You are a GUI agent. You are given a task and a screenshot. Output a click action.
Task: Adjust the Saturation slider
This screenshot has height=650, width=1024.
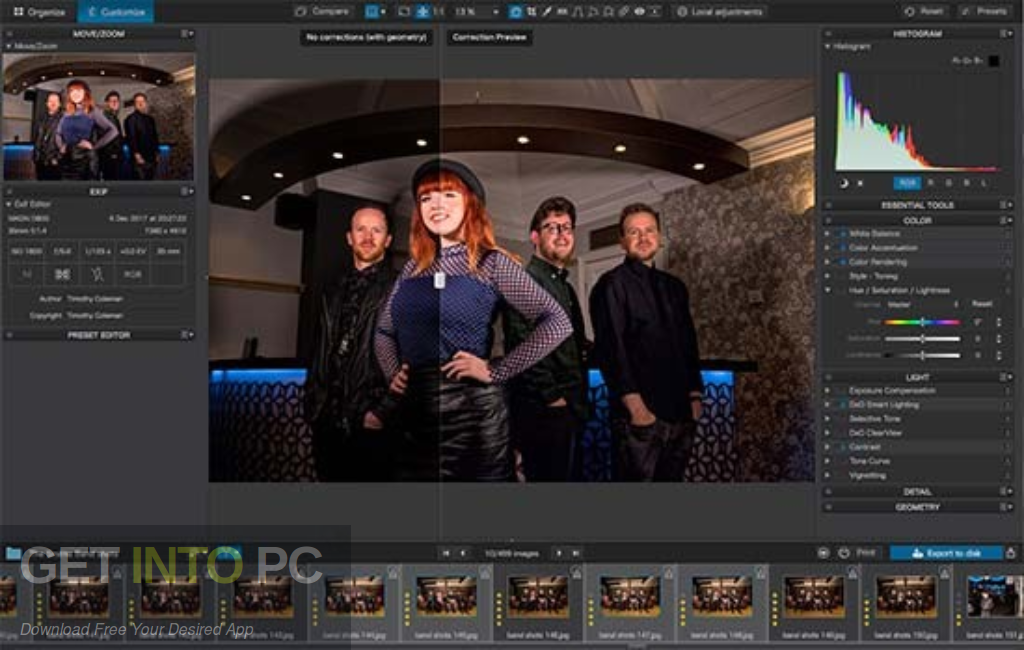pyautogui.click(x=922, y=339)
